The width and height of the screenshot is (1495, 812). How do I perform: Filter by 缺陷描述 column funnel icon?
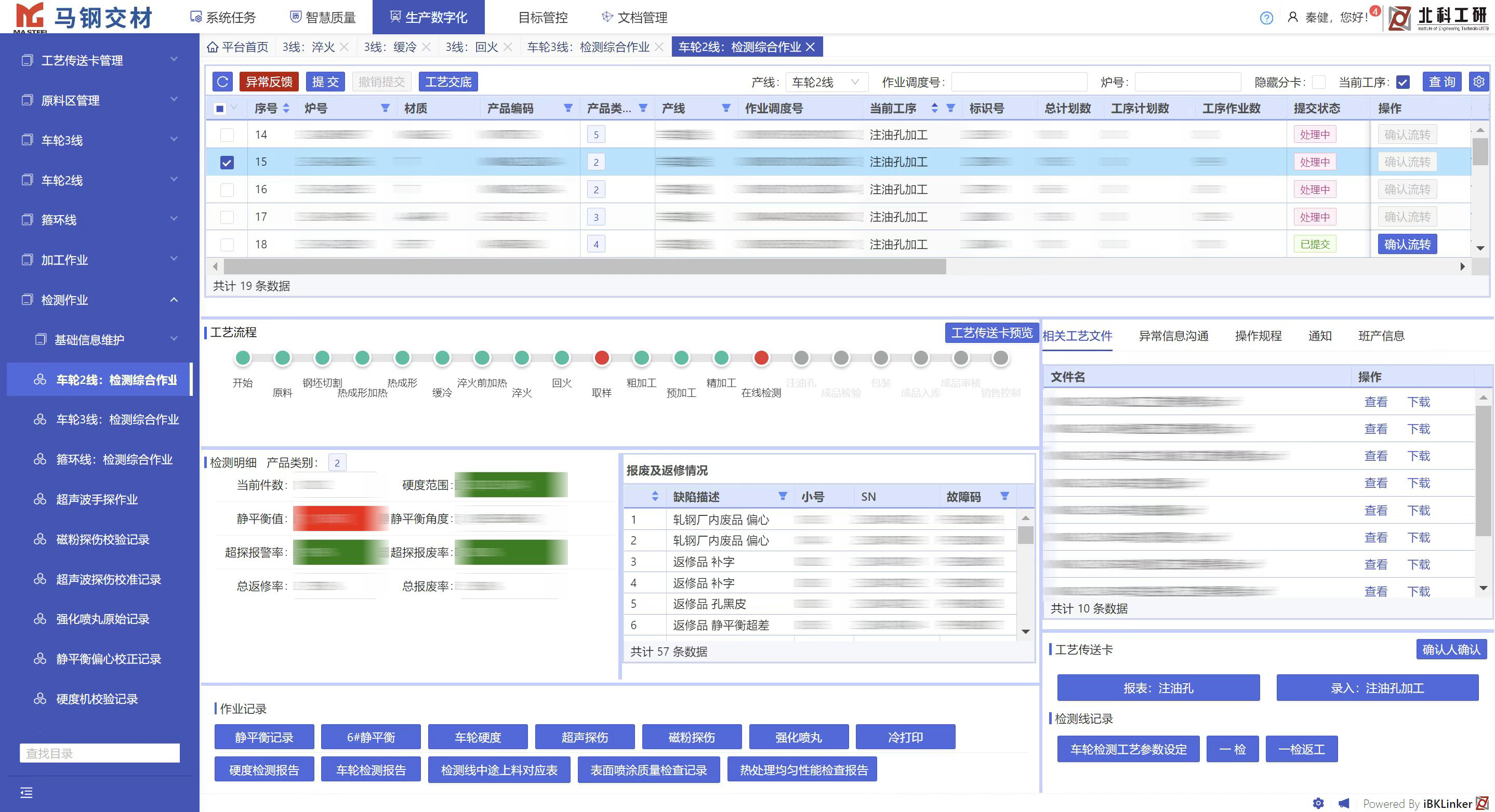point(783,496)
